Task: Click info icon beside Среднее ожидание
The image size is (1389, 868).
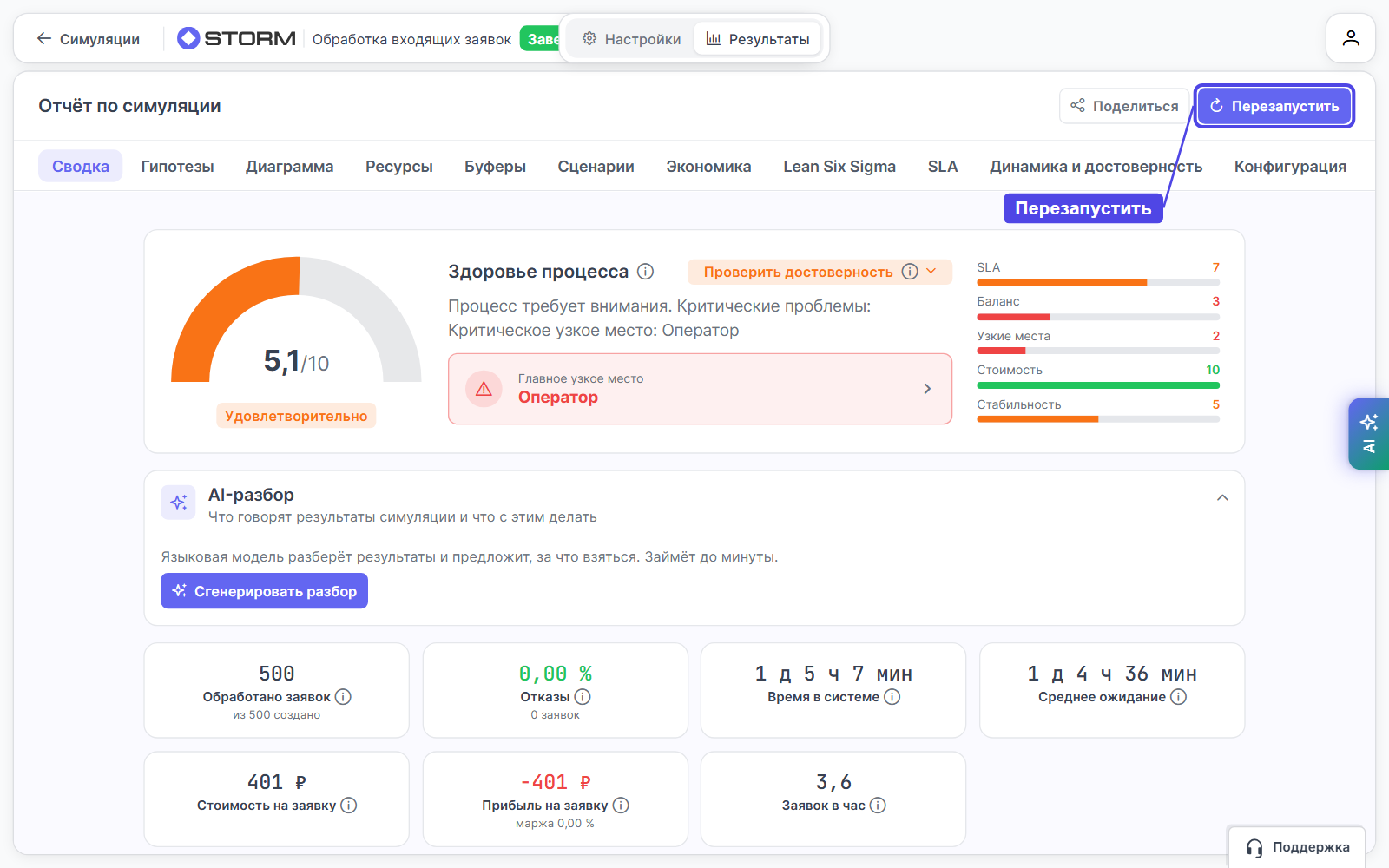Action: click(x=1178, y=697)
